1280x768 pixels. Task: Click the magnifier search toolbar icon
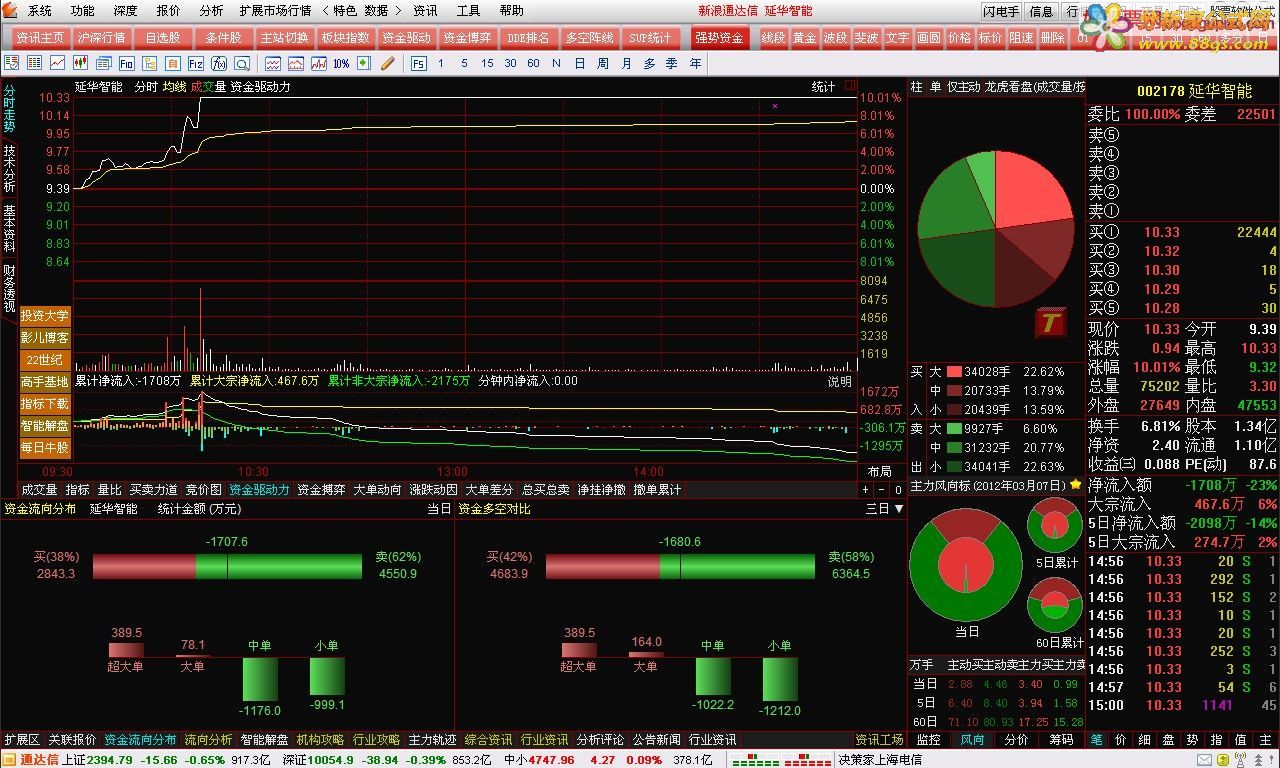(242, 63)
